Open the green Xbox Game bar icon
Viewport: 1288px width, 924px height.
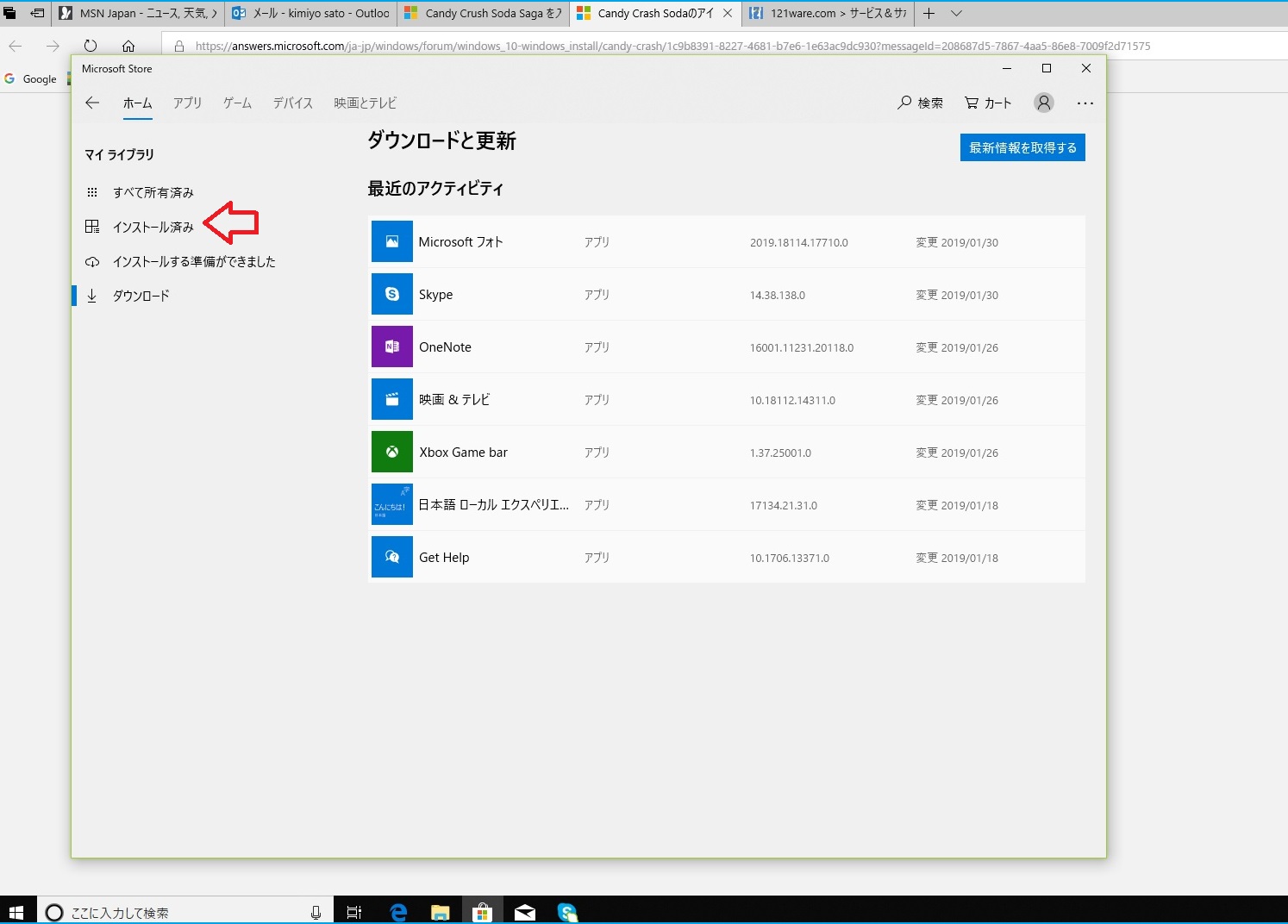392,452
